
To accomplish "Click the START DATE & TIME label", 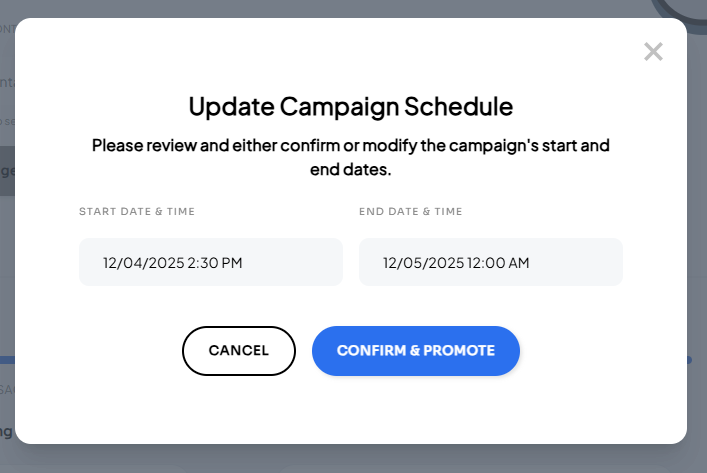I will (137, 211).
